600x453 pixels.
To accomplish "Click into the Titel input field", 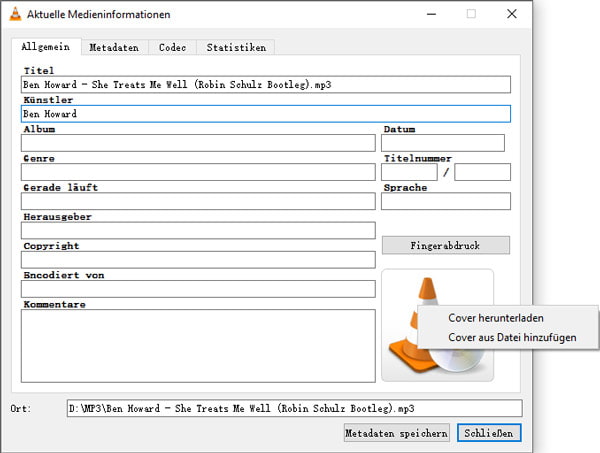I will 266,85.
